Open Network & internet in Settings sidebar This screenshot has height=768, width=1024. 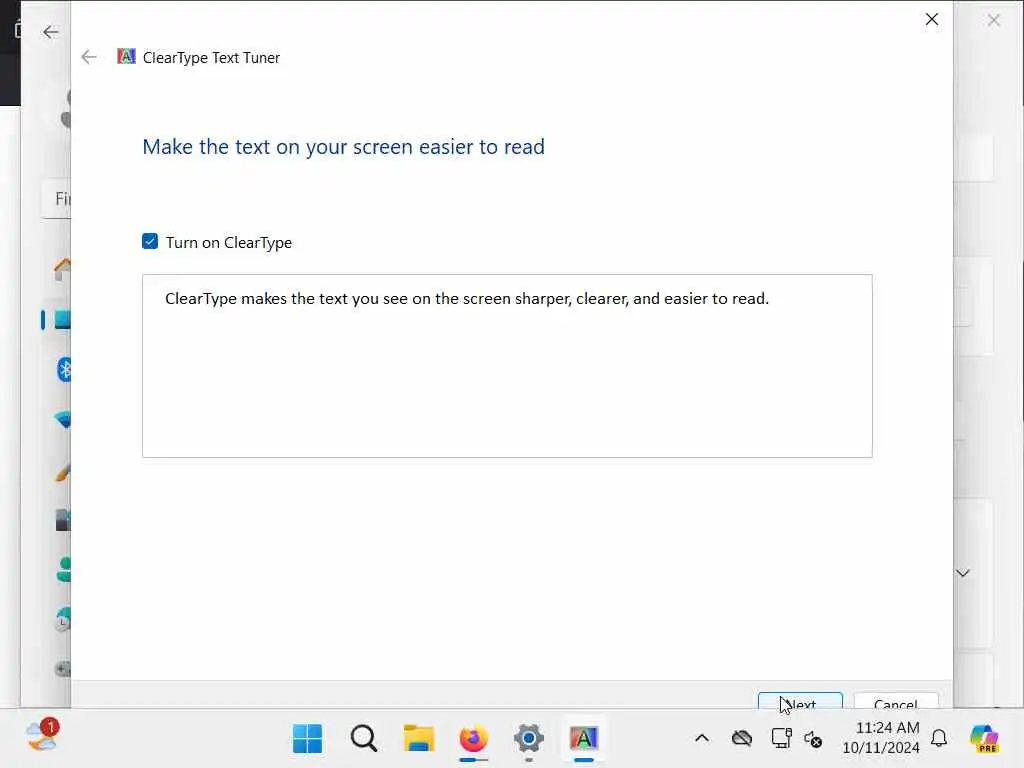[x=63, y=420]
